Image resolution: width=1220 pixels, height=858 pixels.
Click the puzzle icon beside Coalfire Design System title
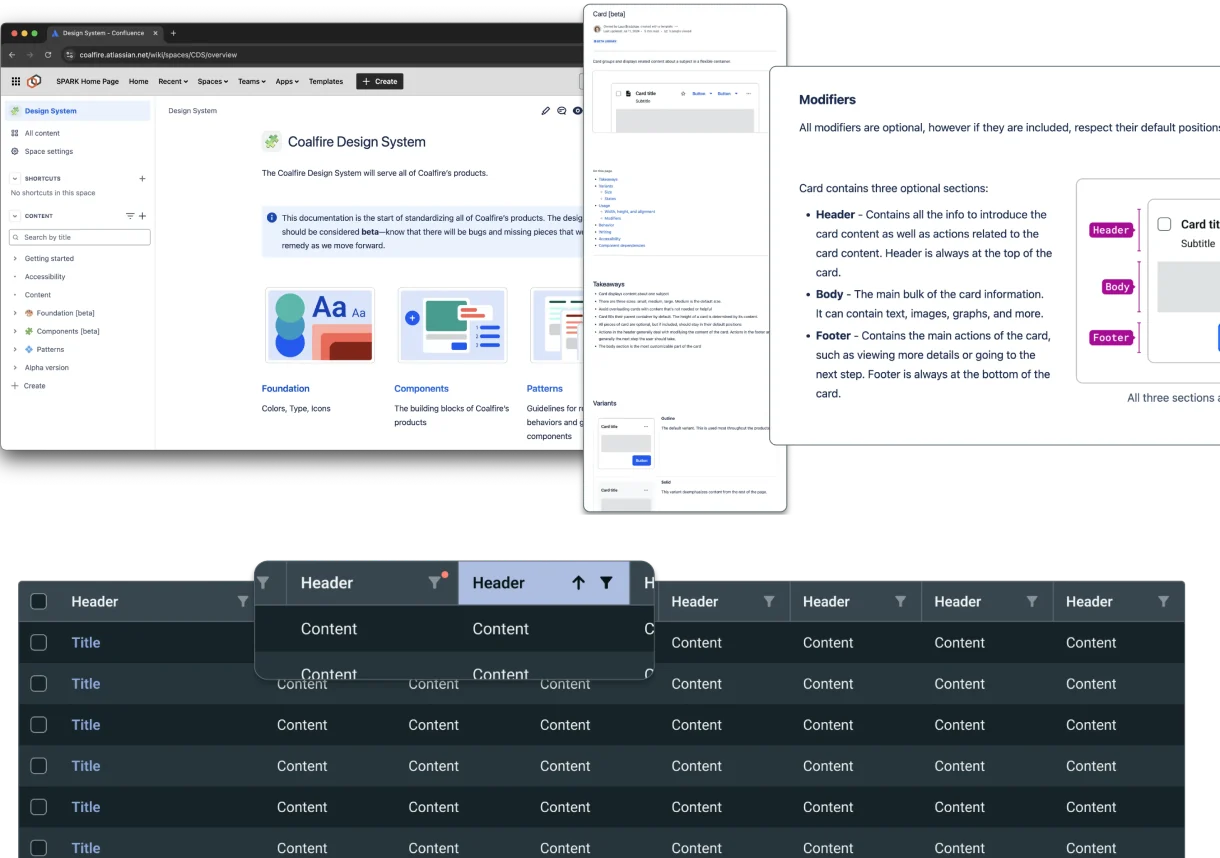tap(272, 142)
